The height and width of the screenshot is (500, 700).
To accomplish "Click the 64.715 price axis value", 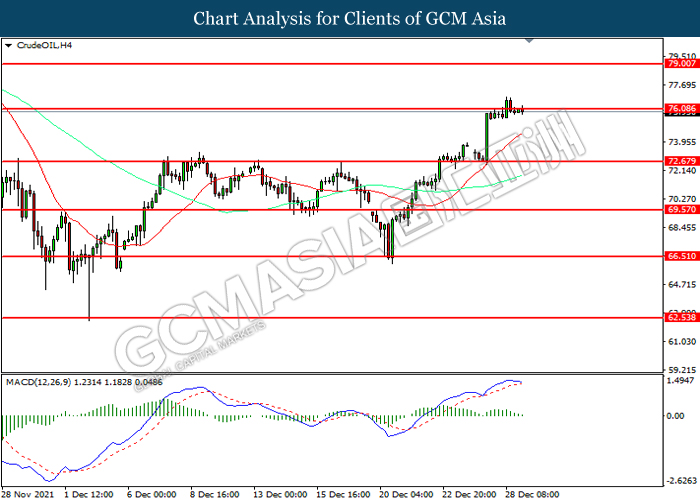I will coord(682,284).
